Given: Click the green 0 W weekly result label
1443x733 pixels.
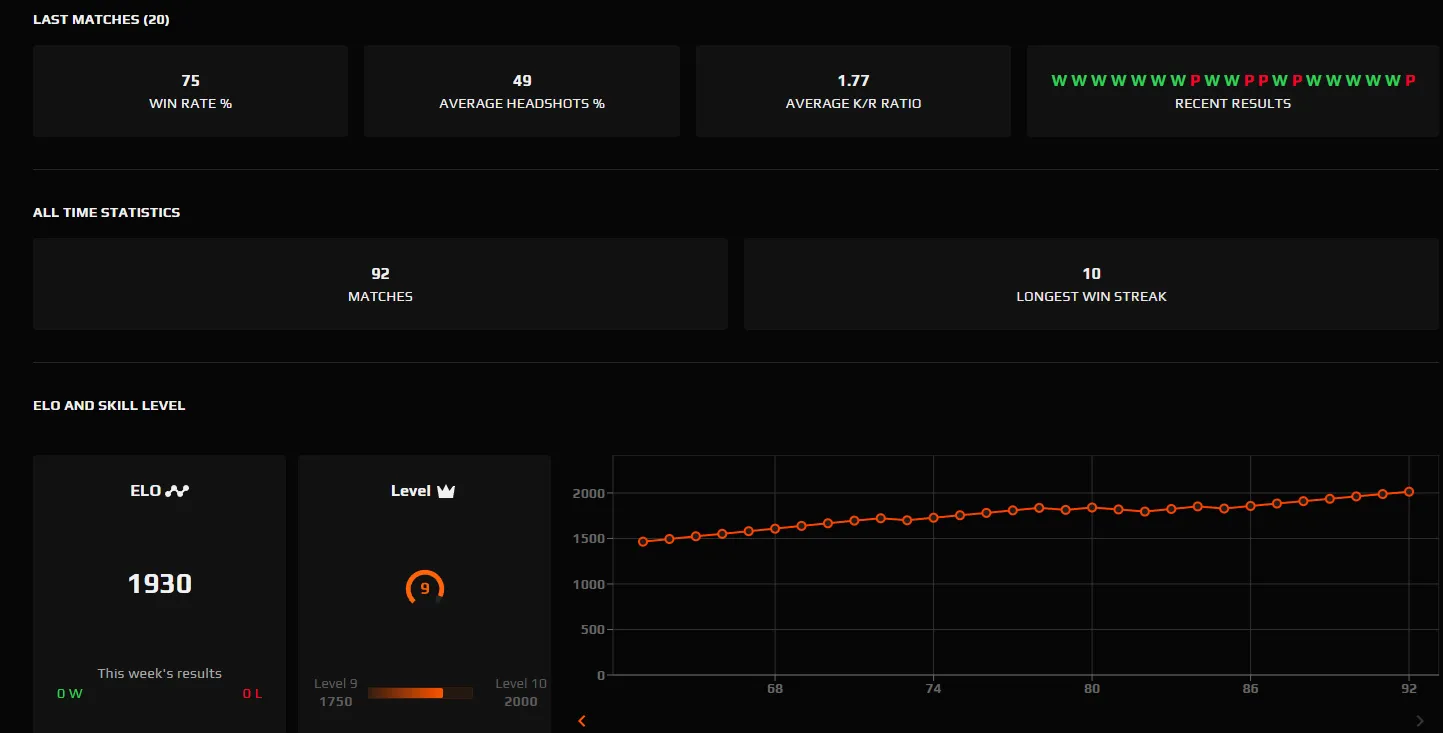Looking at the screenshot, I should tap(68, 693).
